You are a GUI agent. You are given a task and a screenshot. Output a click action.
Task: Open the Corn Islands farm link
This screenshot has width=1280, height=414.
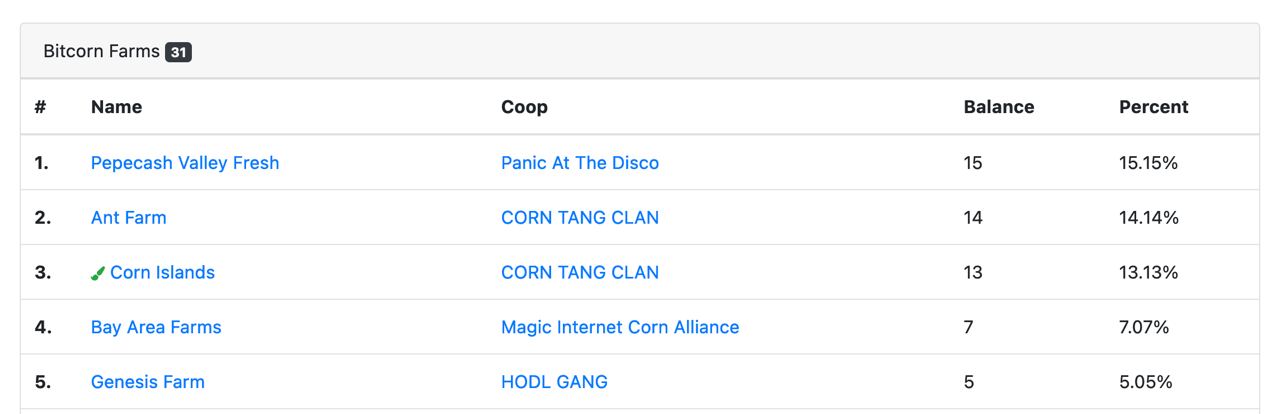162,273
